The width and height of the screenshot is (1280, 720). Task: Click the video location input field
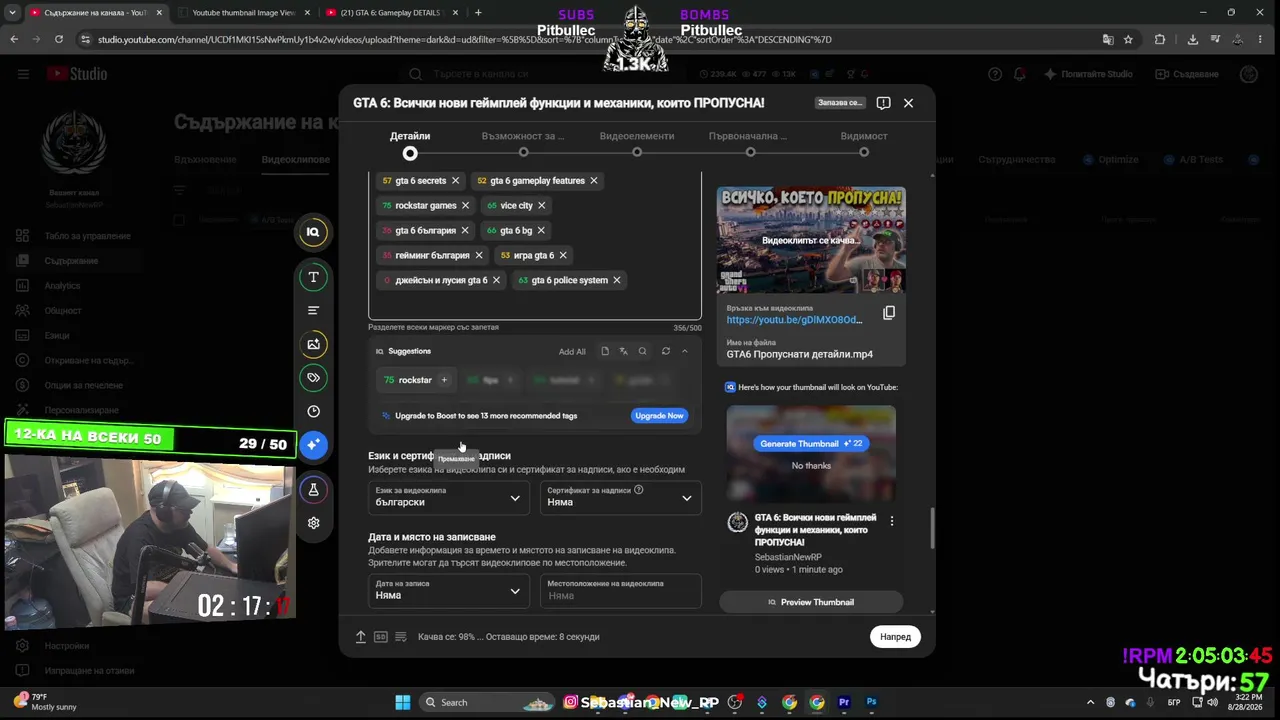tap(620, 590)
